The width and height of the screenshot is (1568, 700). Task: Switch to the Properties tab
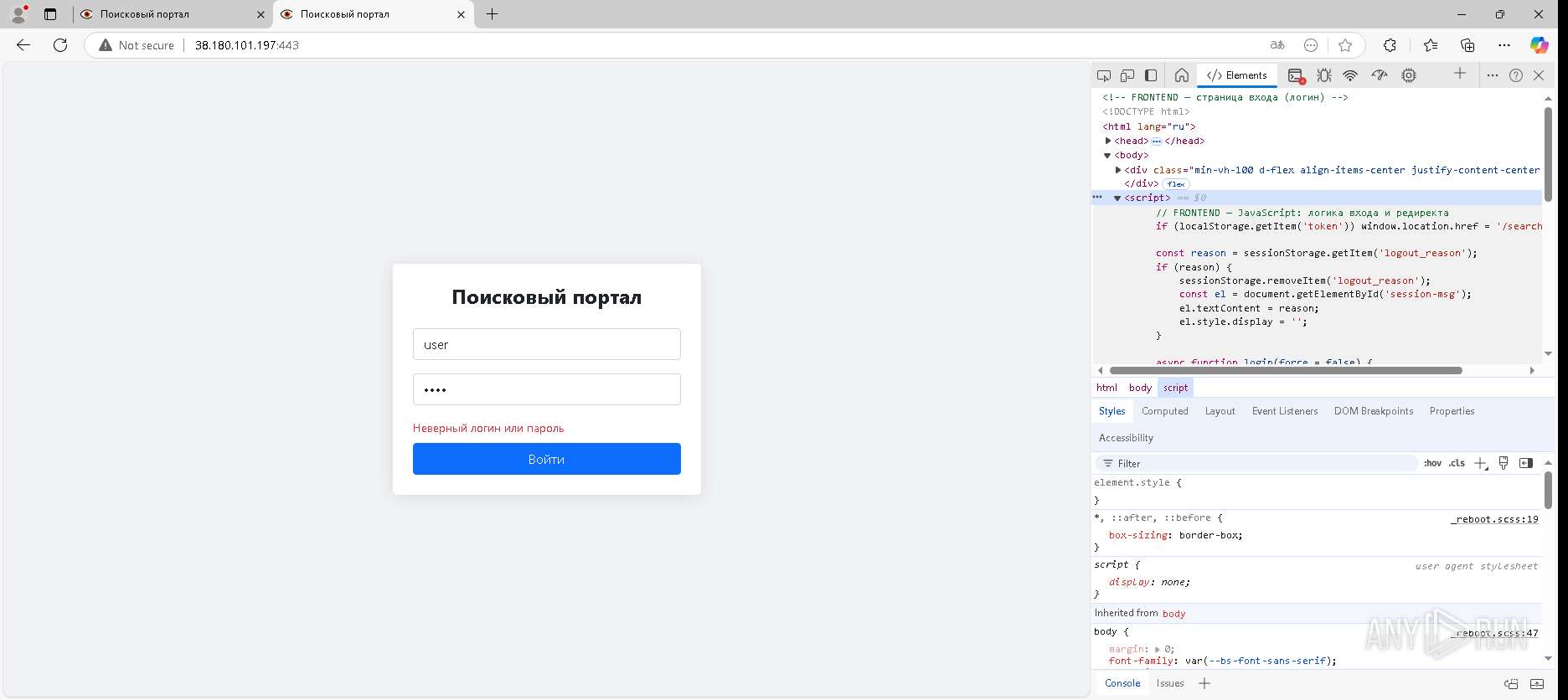coord(1452,411)
